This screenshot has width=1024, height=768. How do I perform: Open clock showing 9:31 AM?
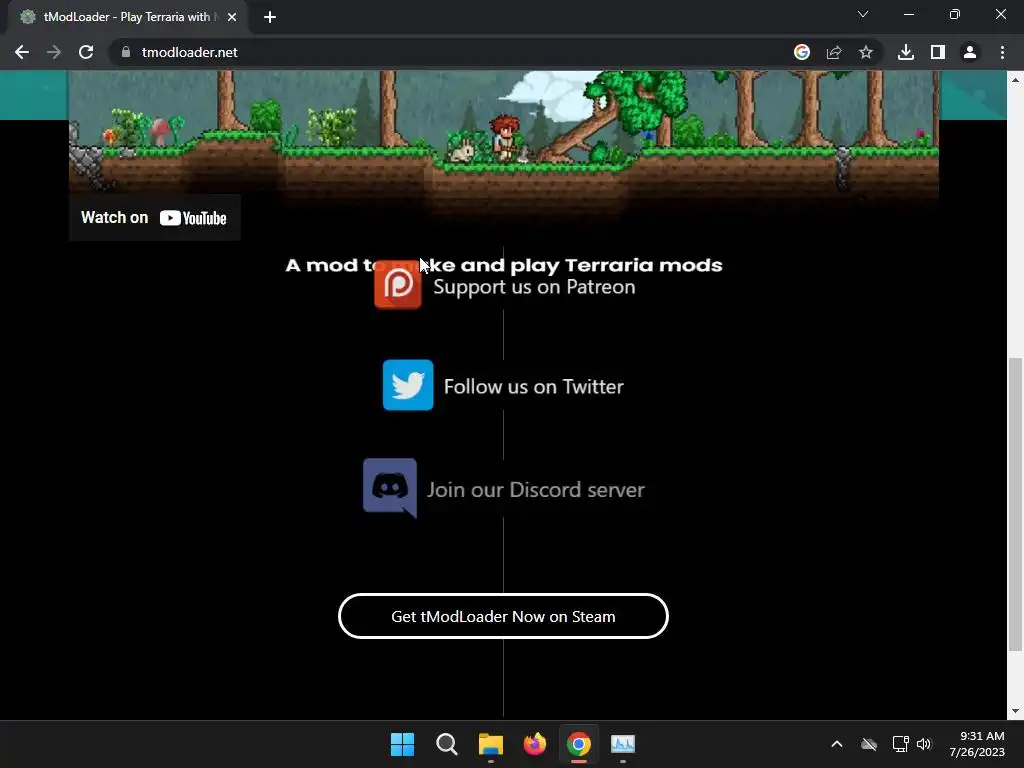click(x=977, y=744)
